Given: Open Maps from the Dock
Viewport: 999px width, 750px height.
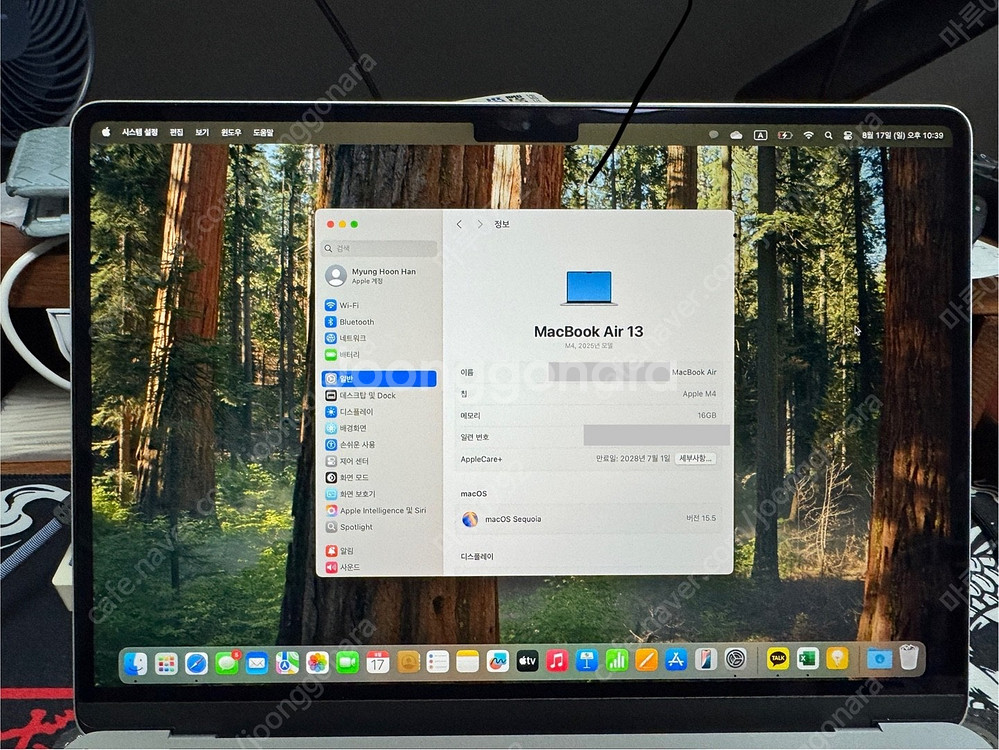Looking at the screenshot, I should (287, 663).
